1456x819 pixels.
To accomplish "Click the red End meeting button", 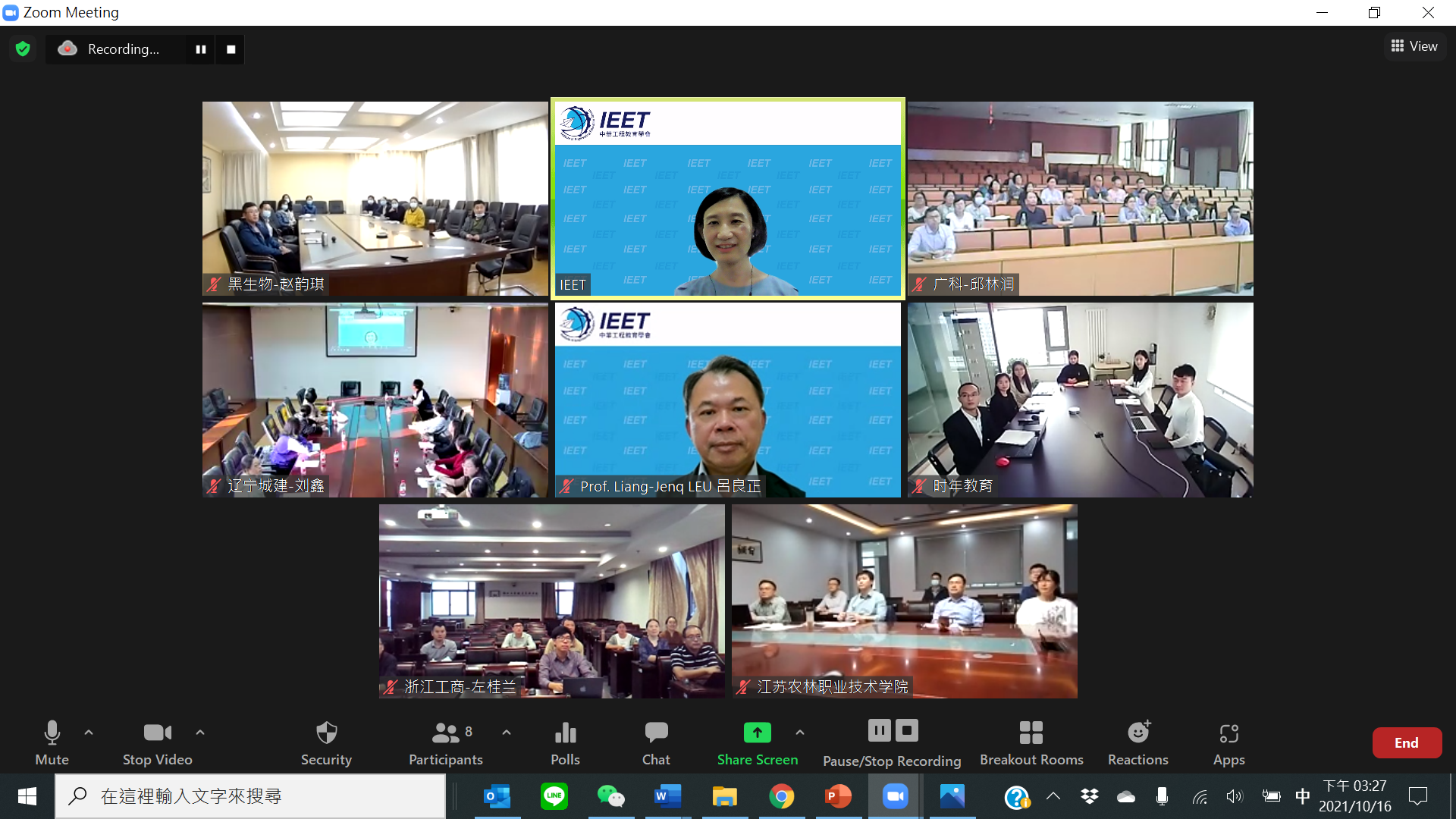I will click(x=1406, y=743).
